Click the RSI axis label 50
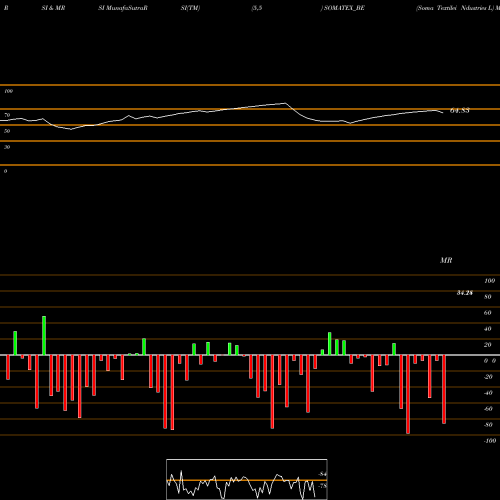500x500 pixels. click(7, 131)
